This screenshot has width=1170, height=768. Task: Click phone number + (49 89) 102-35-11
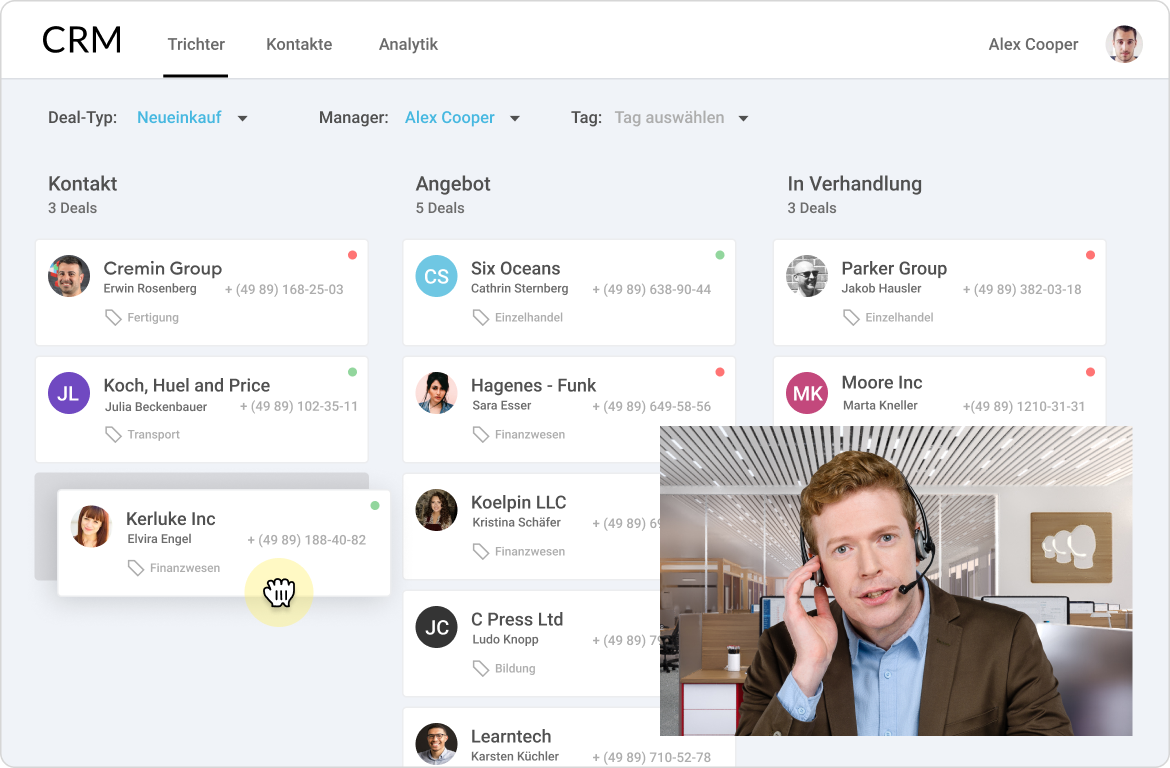click(x=298, y=407)
